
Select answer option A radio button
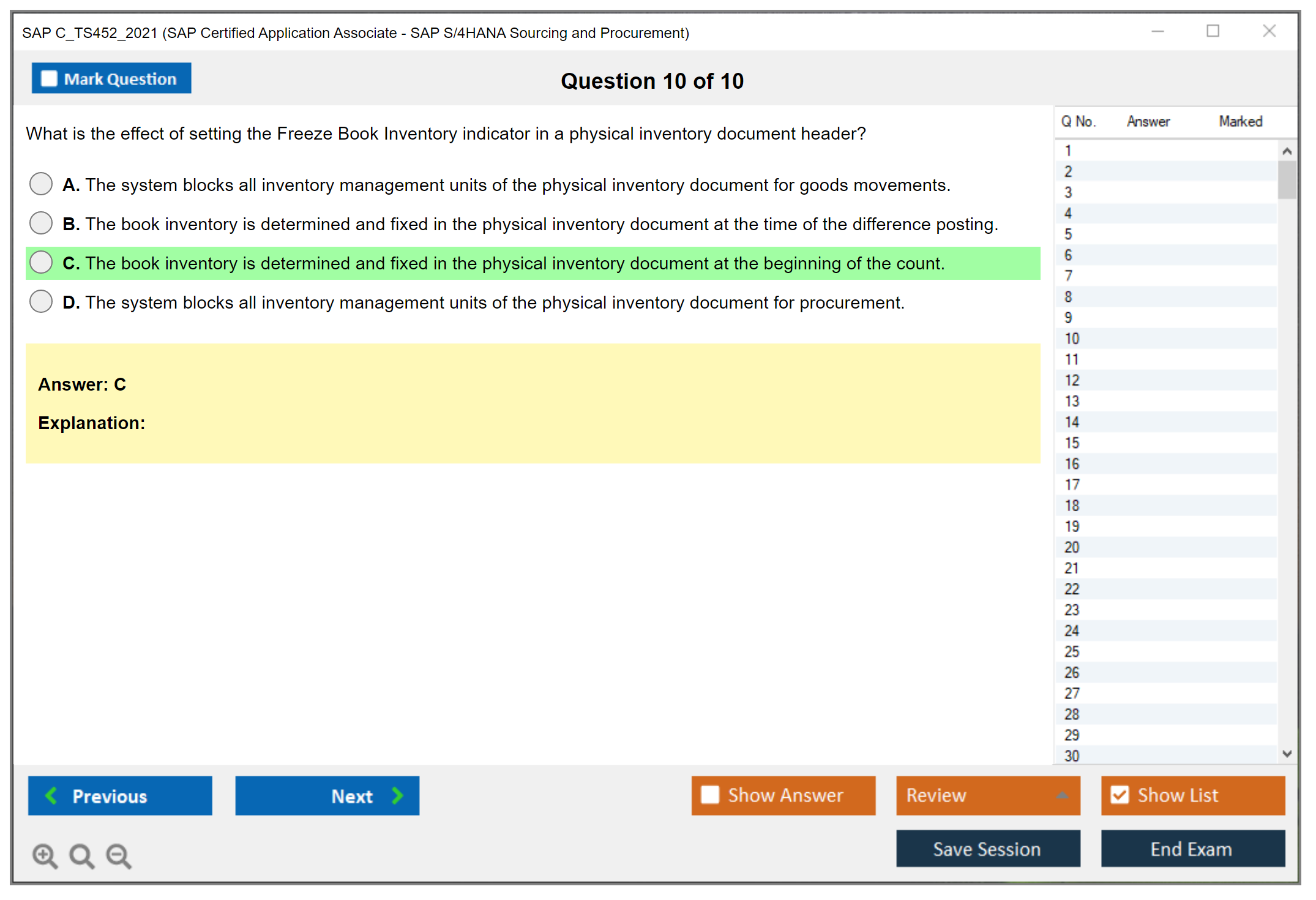[41, 184]
